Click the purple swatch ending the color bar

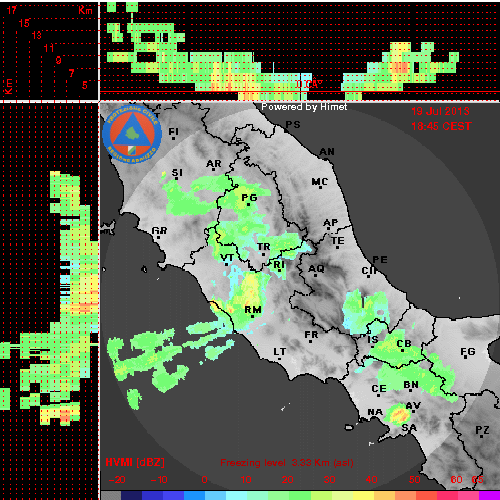[489, 496]
